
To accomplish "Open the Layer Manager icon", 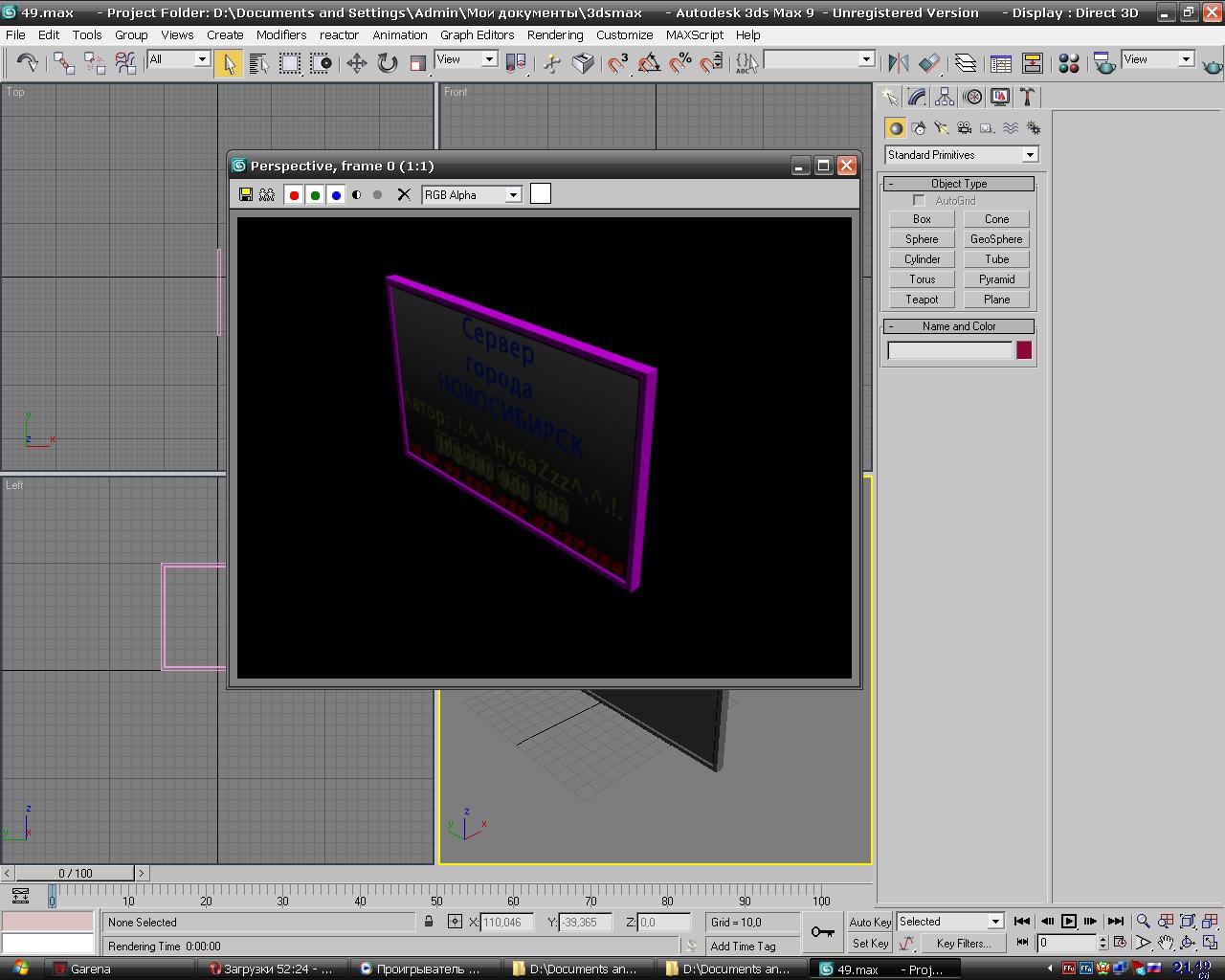I will pos(966,63).
